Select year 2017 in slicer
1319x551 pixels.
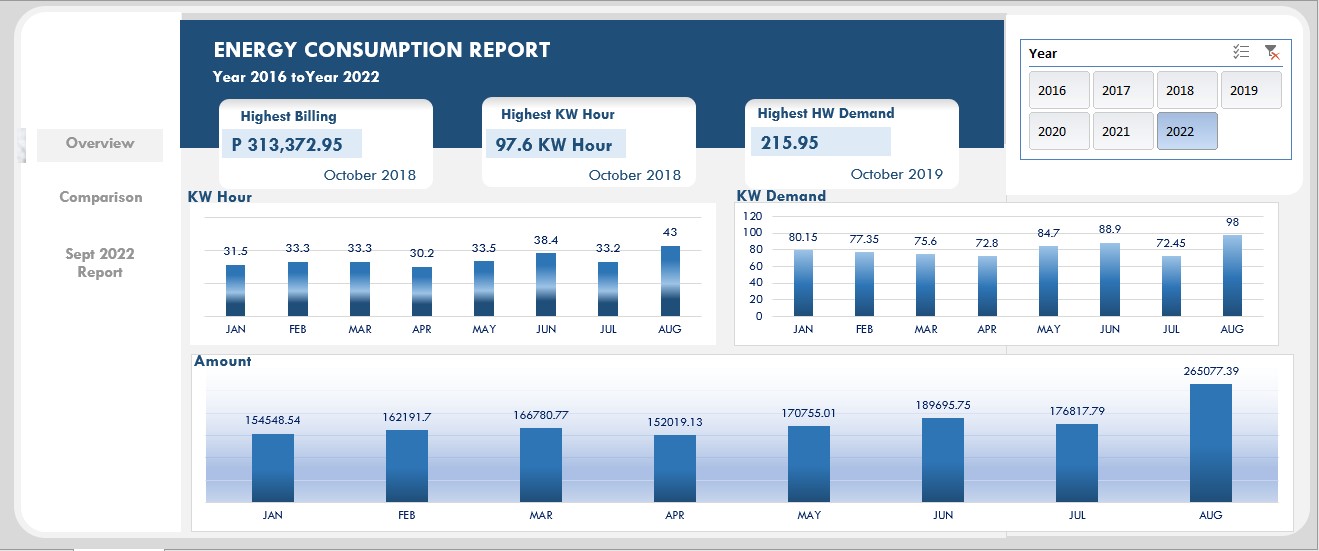pyautogui.click(x=1123, y=90)
